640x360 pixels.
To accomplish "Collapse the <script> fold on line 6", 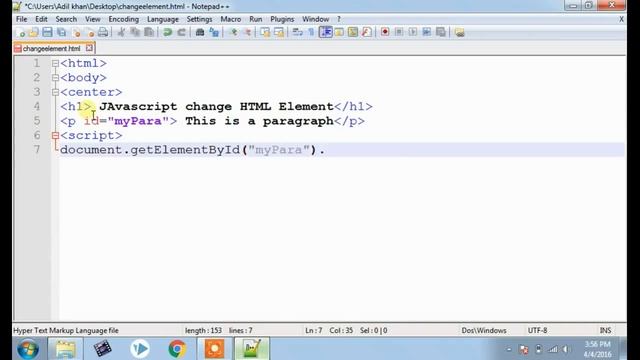I will pos(55,136).
